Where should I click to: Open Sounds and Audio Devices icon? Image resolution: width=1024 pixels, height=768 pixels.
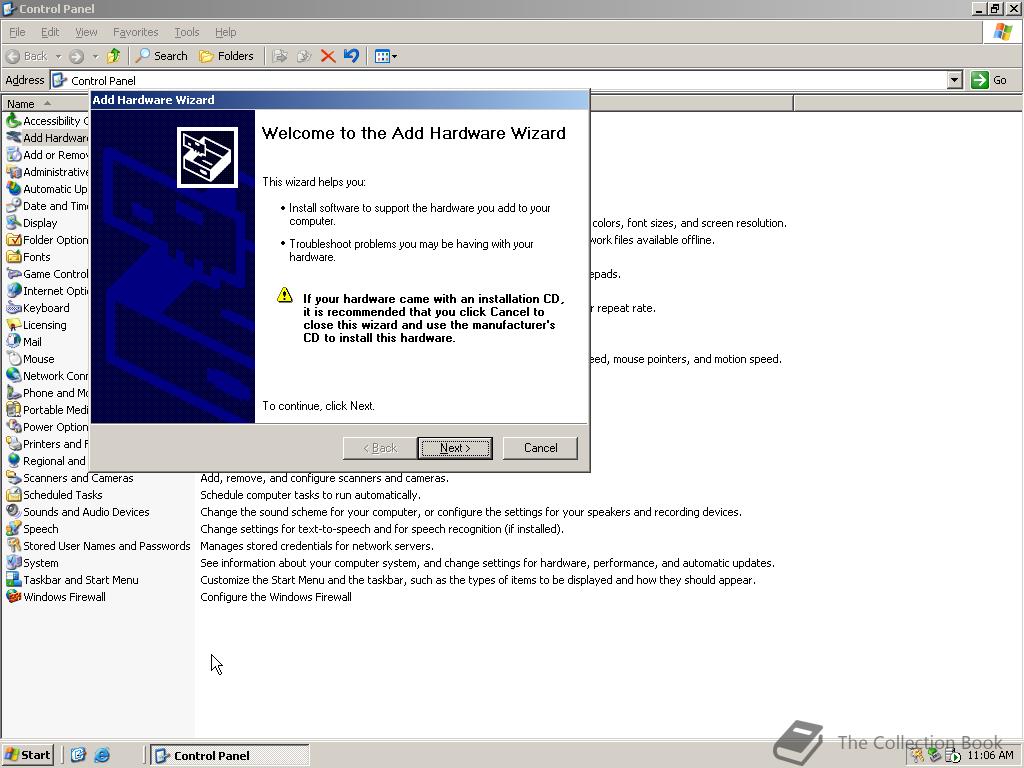tap(14, 511)
